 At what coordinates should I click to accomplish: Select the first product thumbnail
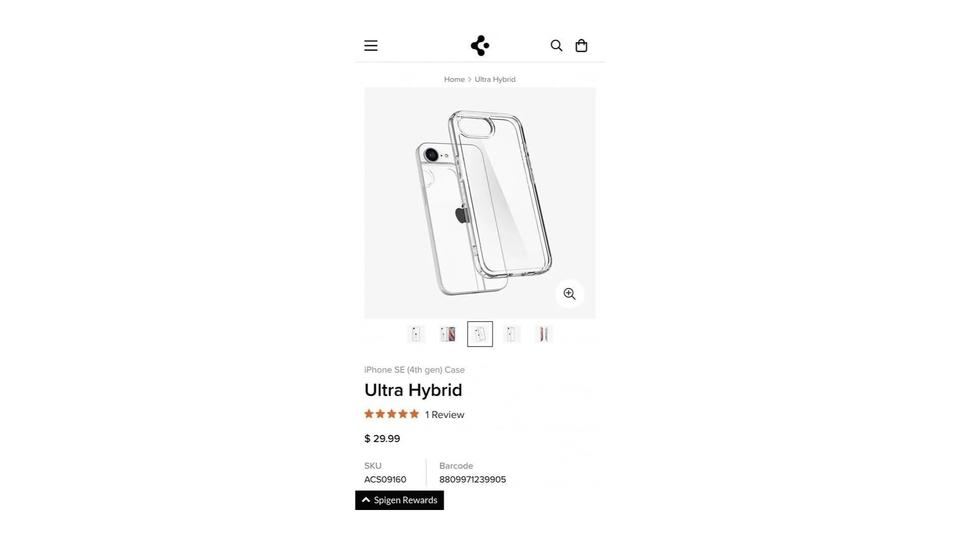[x=416, y=334]
